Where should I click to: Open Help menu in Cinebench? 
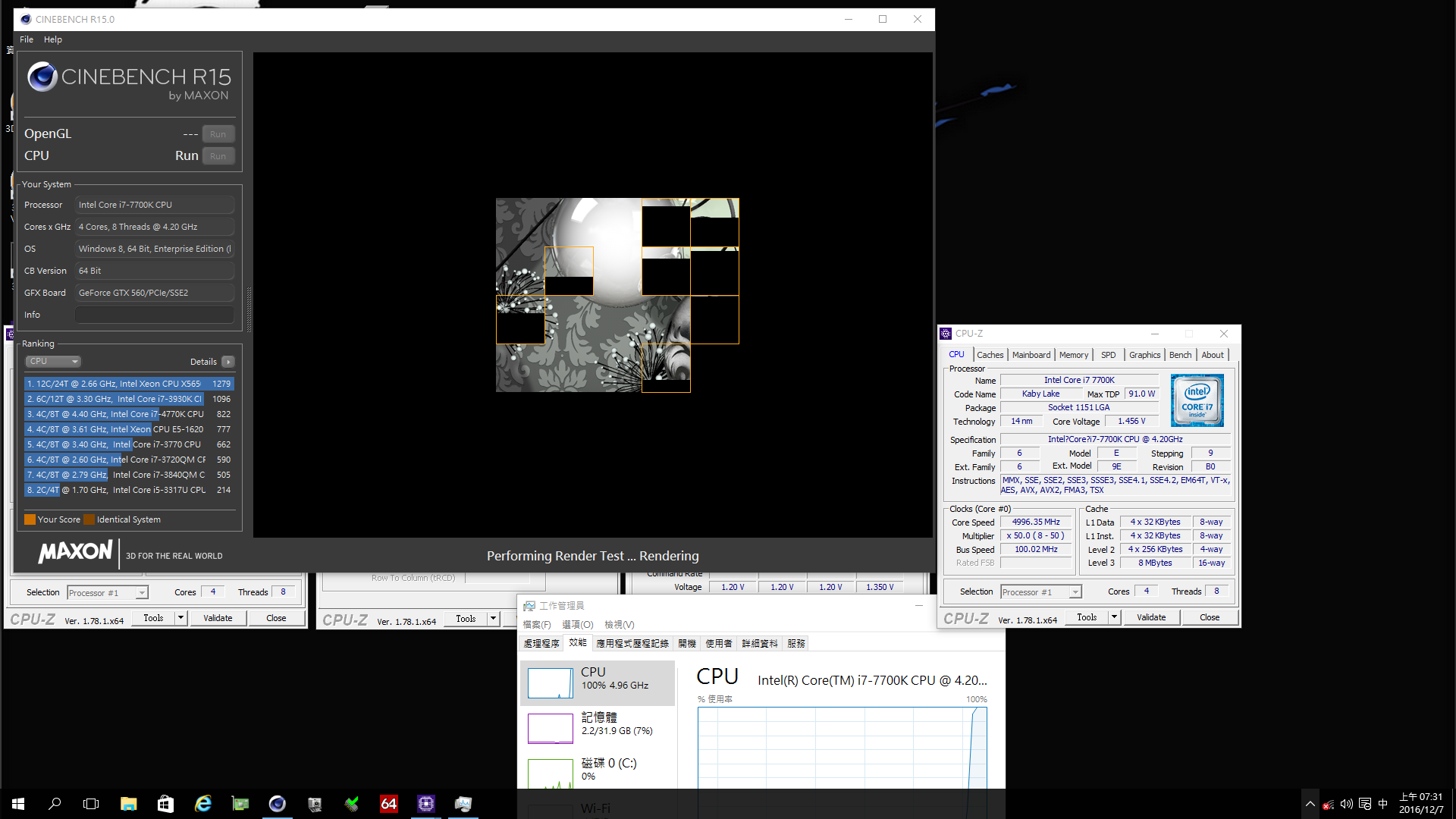53,39
